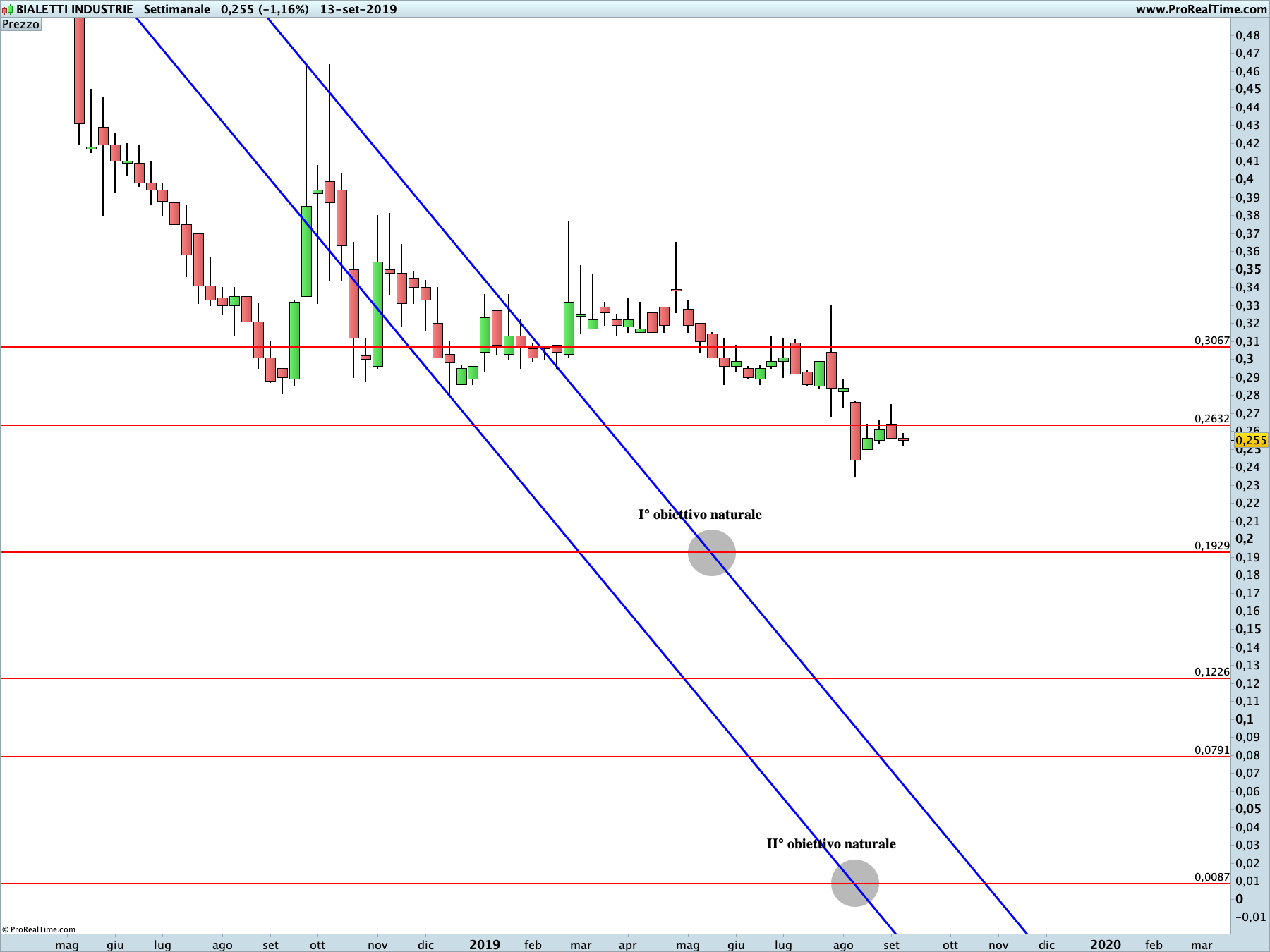This screenshot has height=952, width=1270.
Task: Open the Prezzo panel label
Action: click(x=21, y=24)
